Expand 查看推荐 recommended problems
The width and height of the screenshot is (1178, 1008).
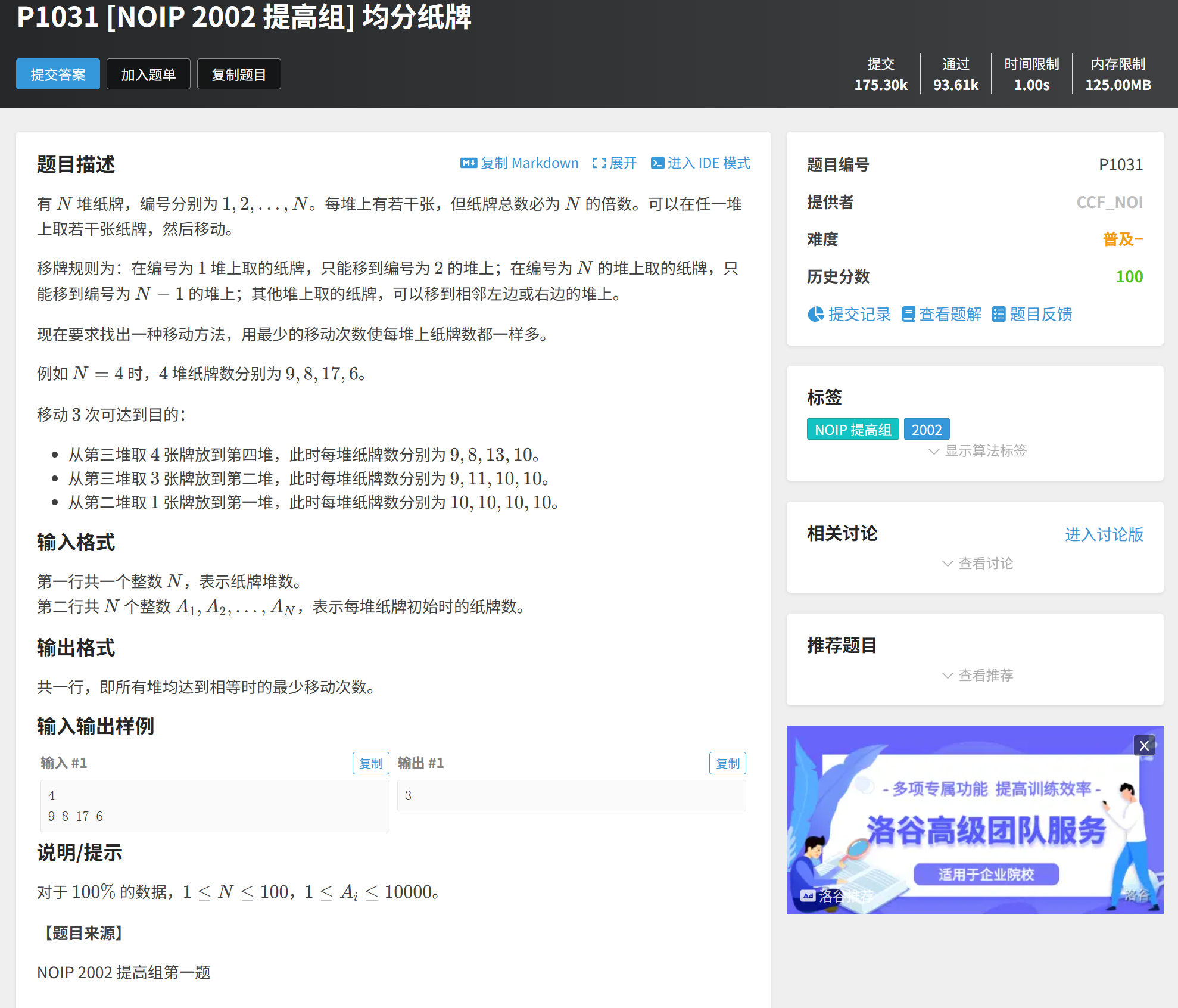tap(977, 675)
